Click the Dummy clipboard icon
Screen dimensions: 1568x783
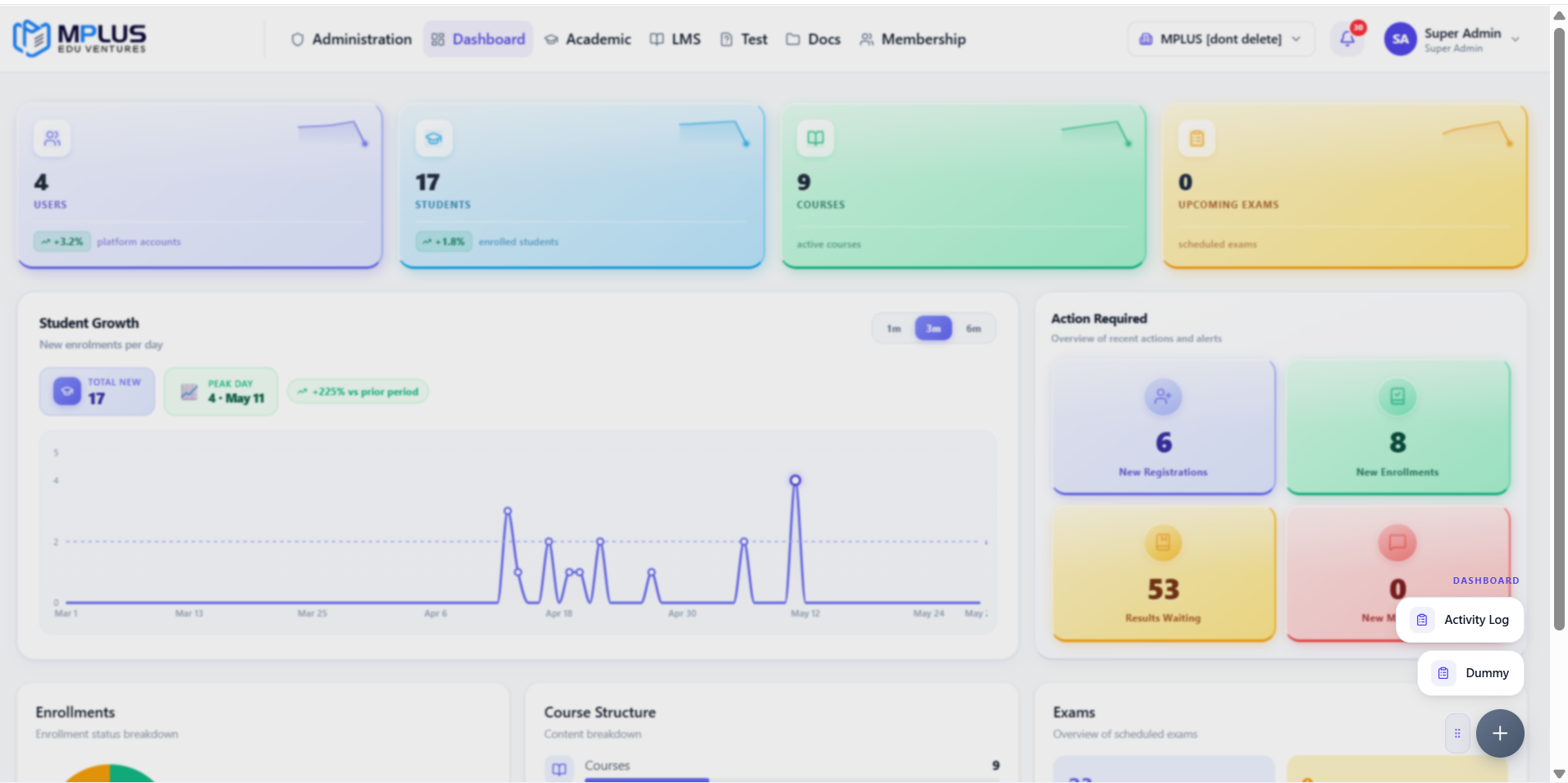pos(1443,673)
